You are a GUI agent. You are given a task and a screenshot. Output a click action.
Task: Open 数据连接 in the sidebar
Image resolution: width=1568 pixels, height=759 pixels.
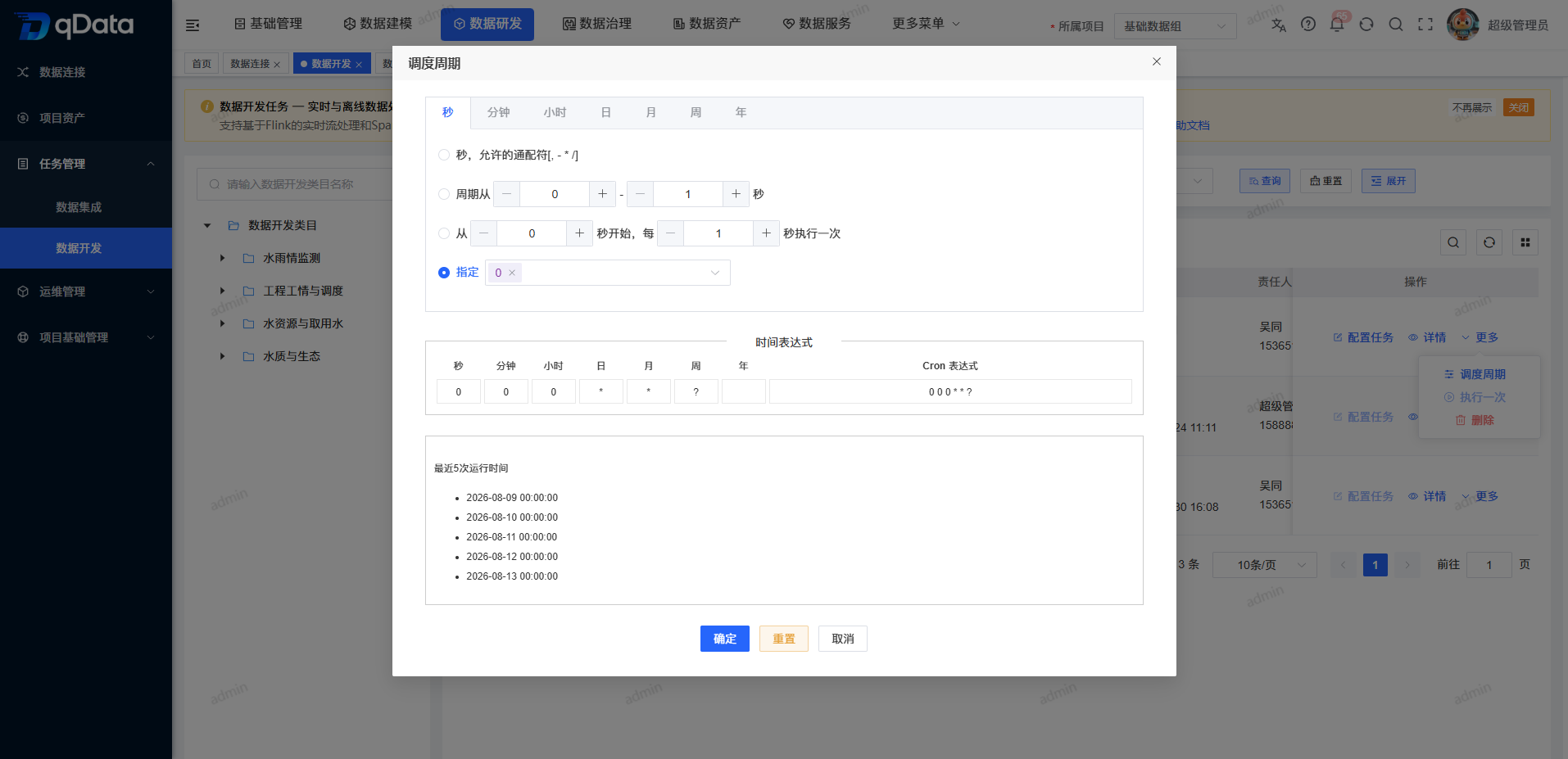(x=86, y=72)
